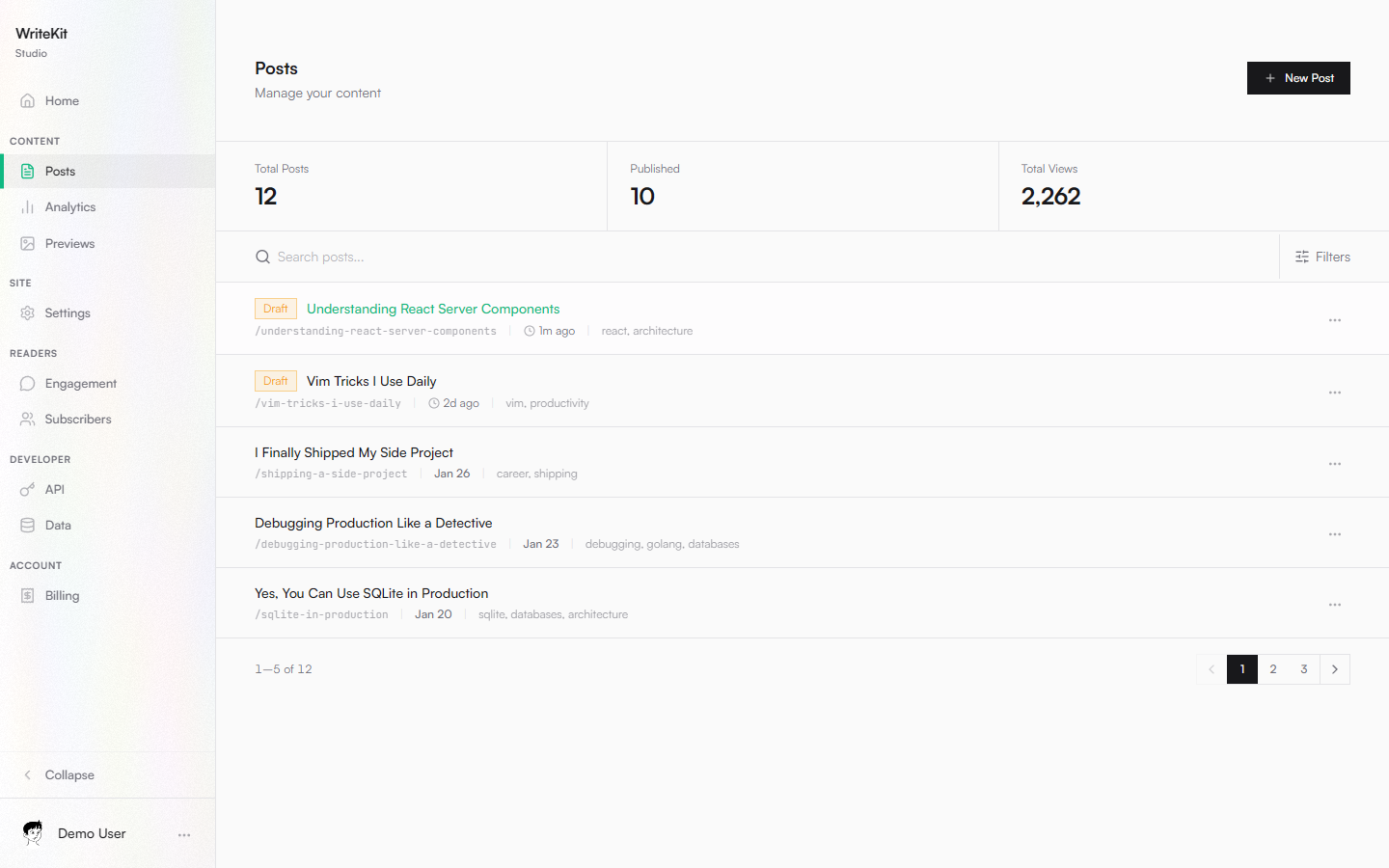Open Settings via the gear icon

click(x=29, y=312)
